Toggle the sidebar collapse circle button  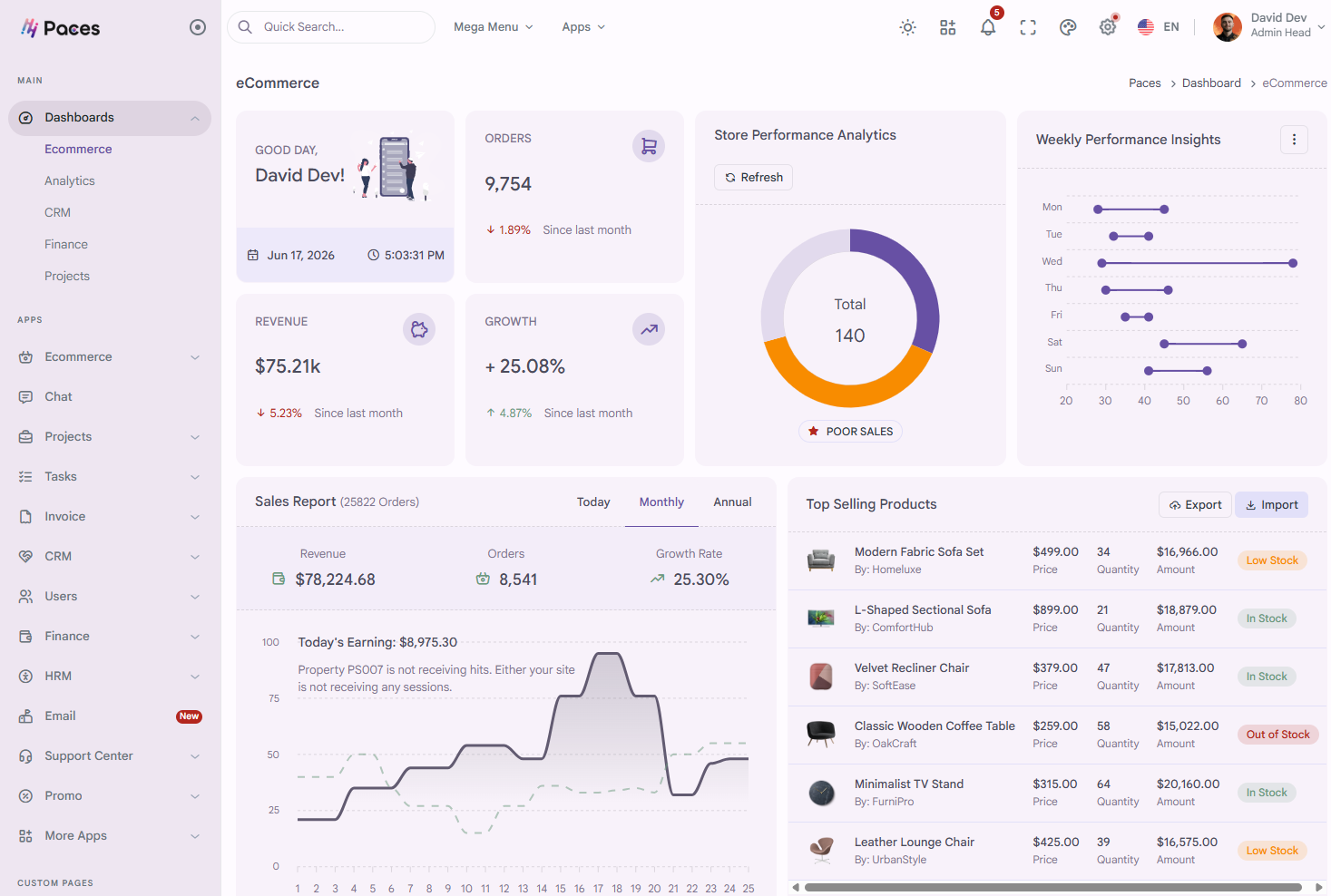pos(198,27)
